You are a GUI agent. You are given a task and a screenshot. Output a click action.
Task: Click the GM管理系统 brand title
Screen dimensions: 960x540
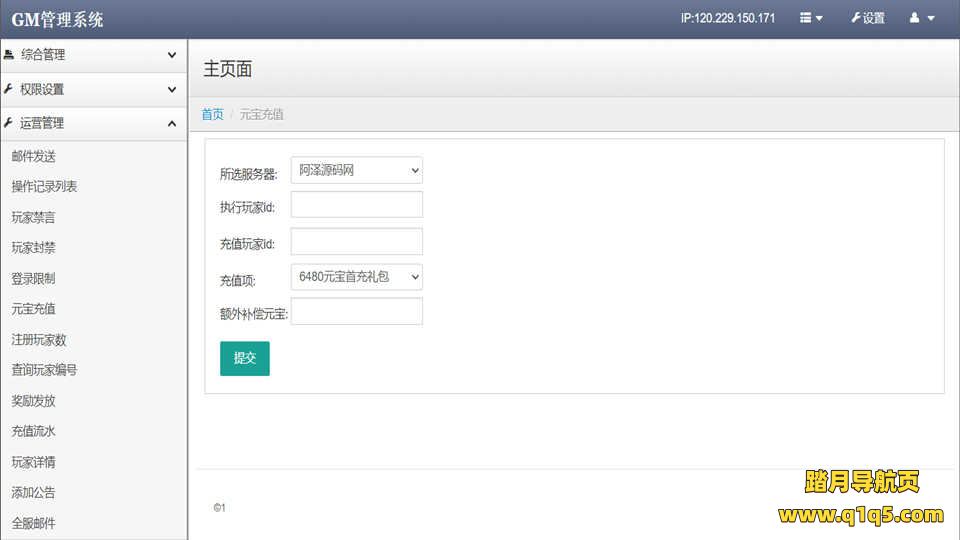tap(57, 19)
